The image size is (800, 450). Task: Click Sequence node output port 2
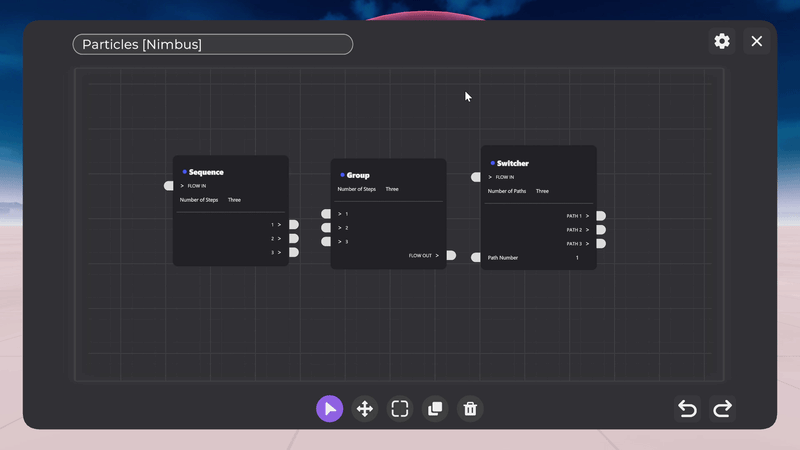tap(294, 238)
